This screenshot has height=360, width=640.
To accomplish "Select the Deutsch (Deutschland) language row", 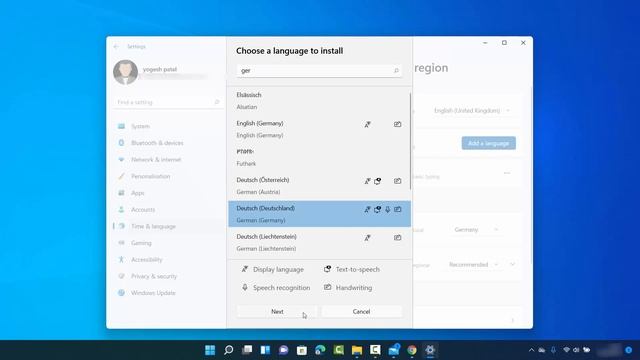I will [319, 214].
